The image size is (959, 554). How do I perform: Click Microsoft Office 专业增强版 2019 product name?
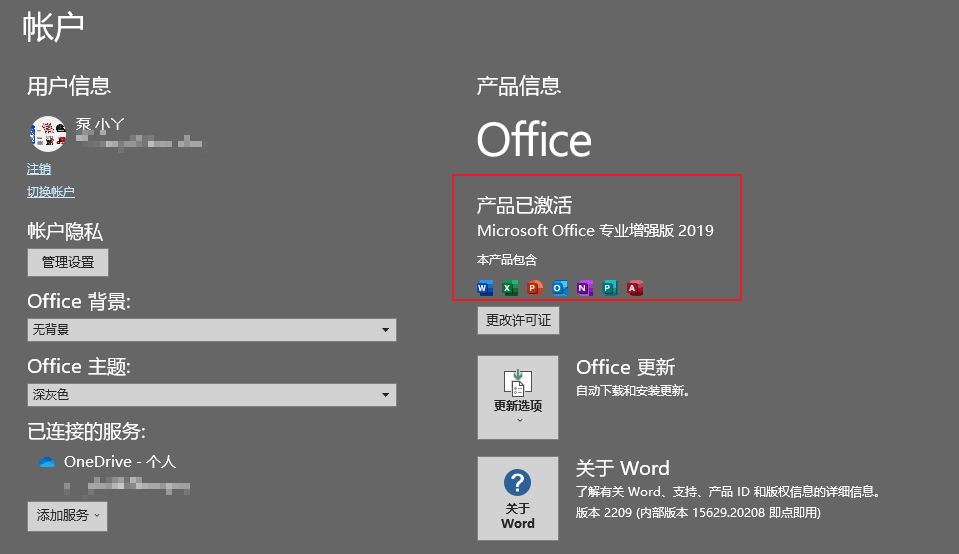595,231
